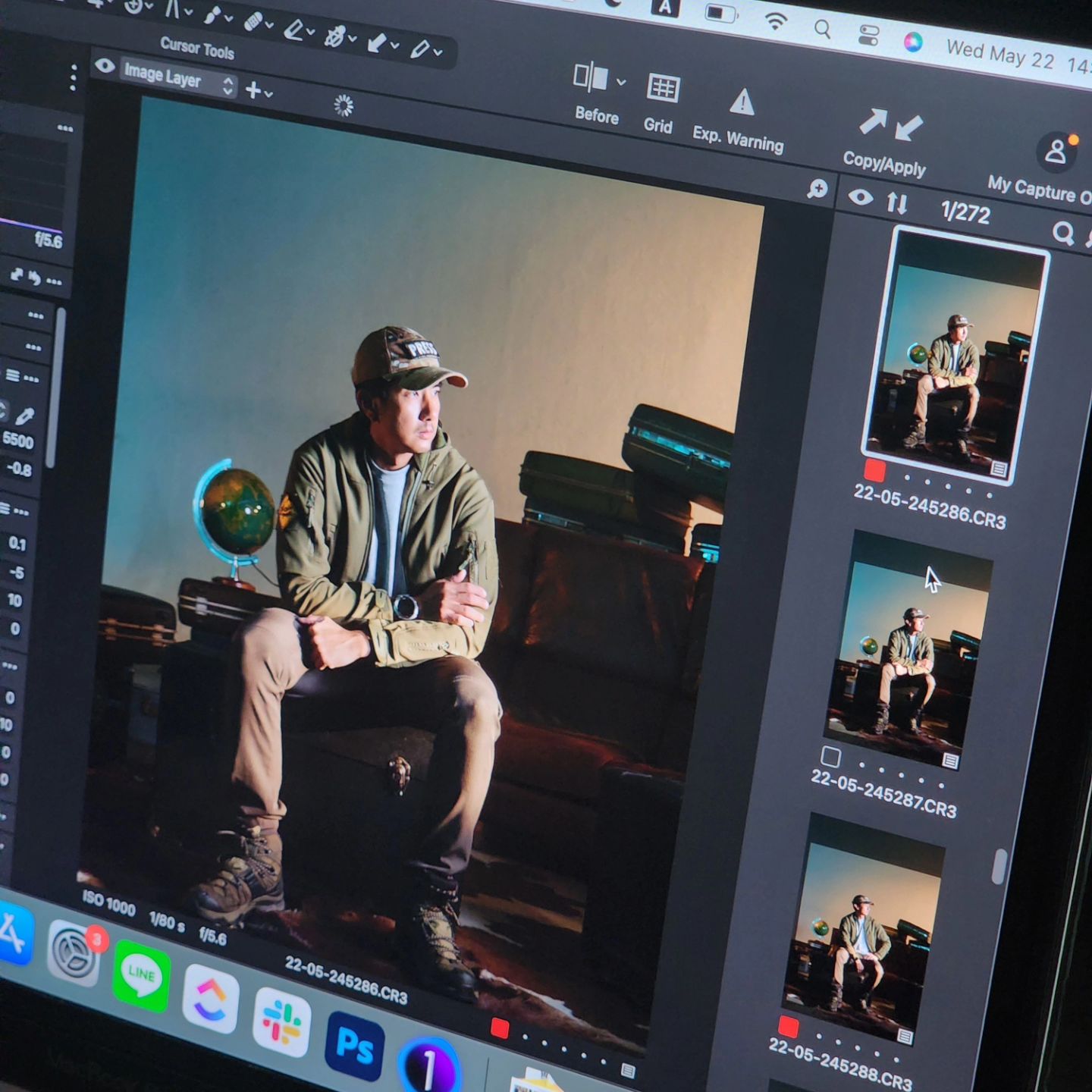1092x1092 pixels.
Task: Click the Before comparison icon
Action: [591, 77]
